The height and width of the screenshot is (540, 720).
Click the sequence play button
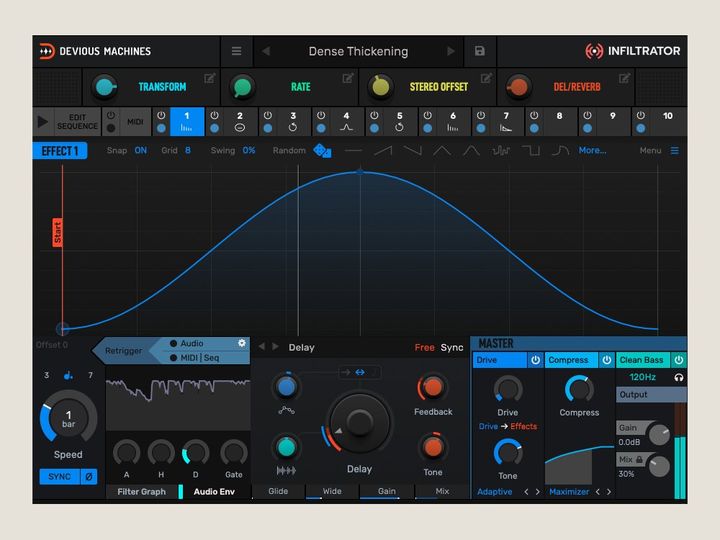tap(43, 122)
